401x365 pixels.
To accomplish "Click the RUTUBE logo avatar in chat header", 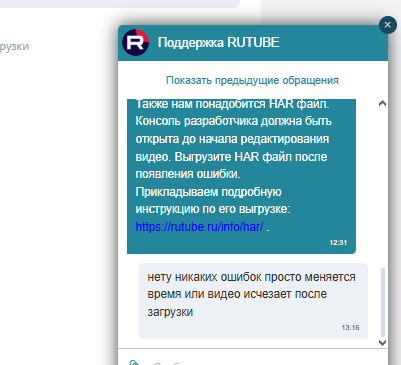I will point(135,42).
